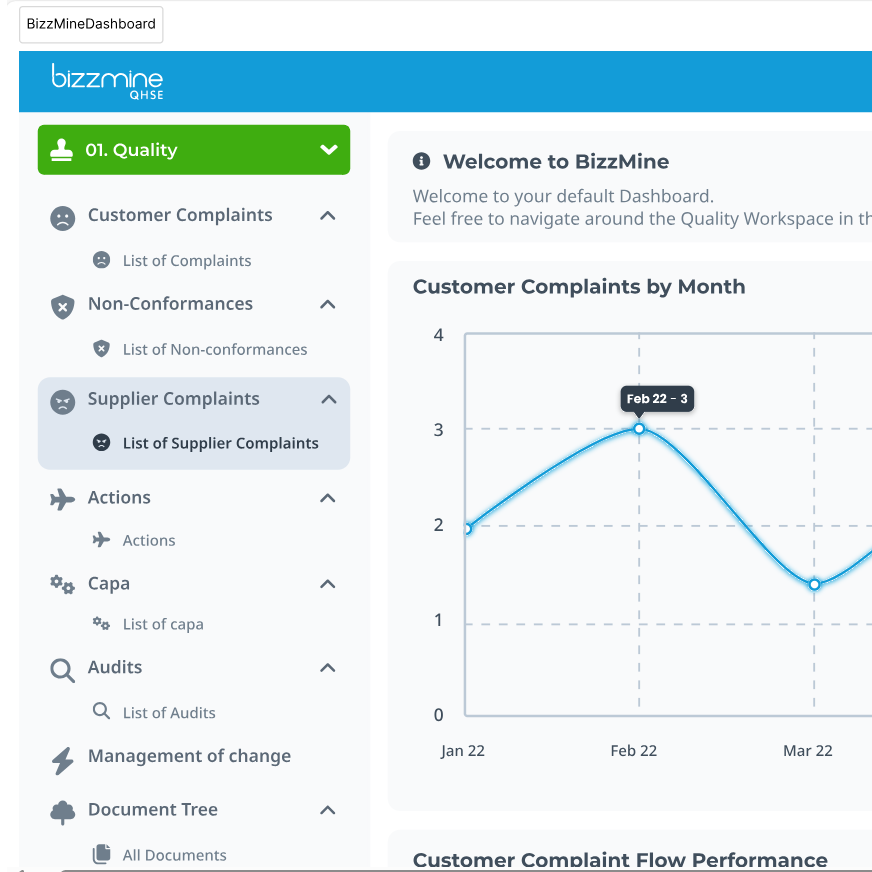Select the BizzMineDashboard tab
This screenshot has width=872, height=872.
pyautogui.click(x=91, y=24)
